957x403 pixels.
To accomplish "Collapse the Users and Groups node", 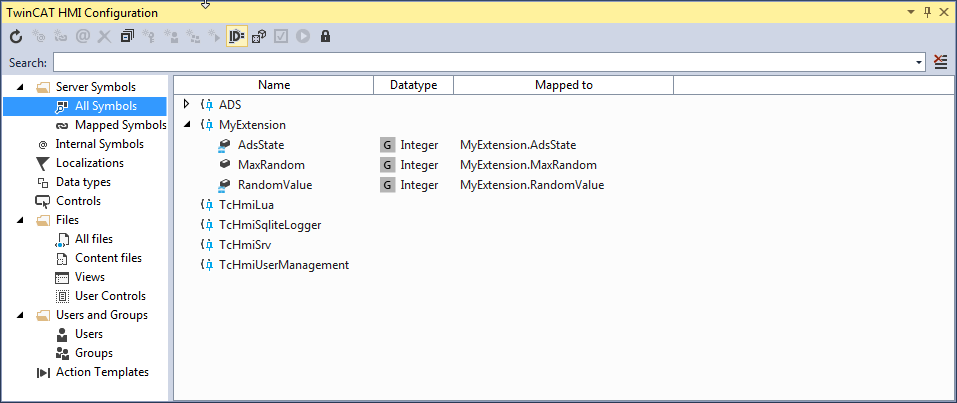I will click(20, 315).
